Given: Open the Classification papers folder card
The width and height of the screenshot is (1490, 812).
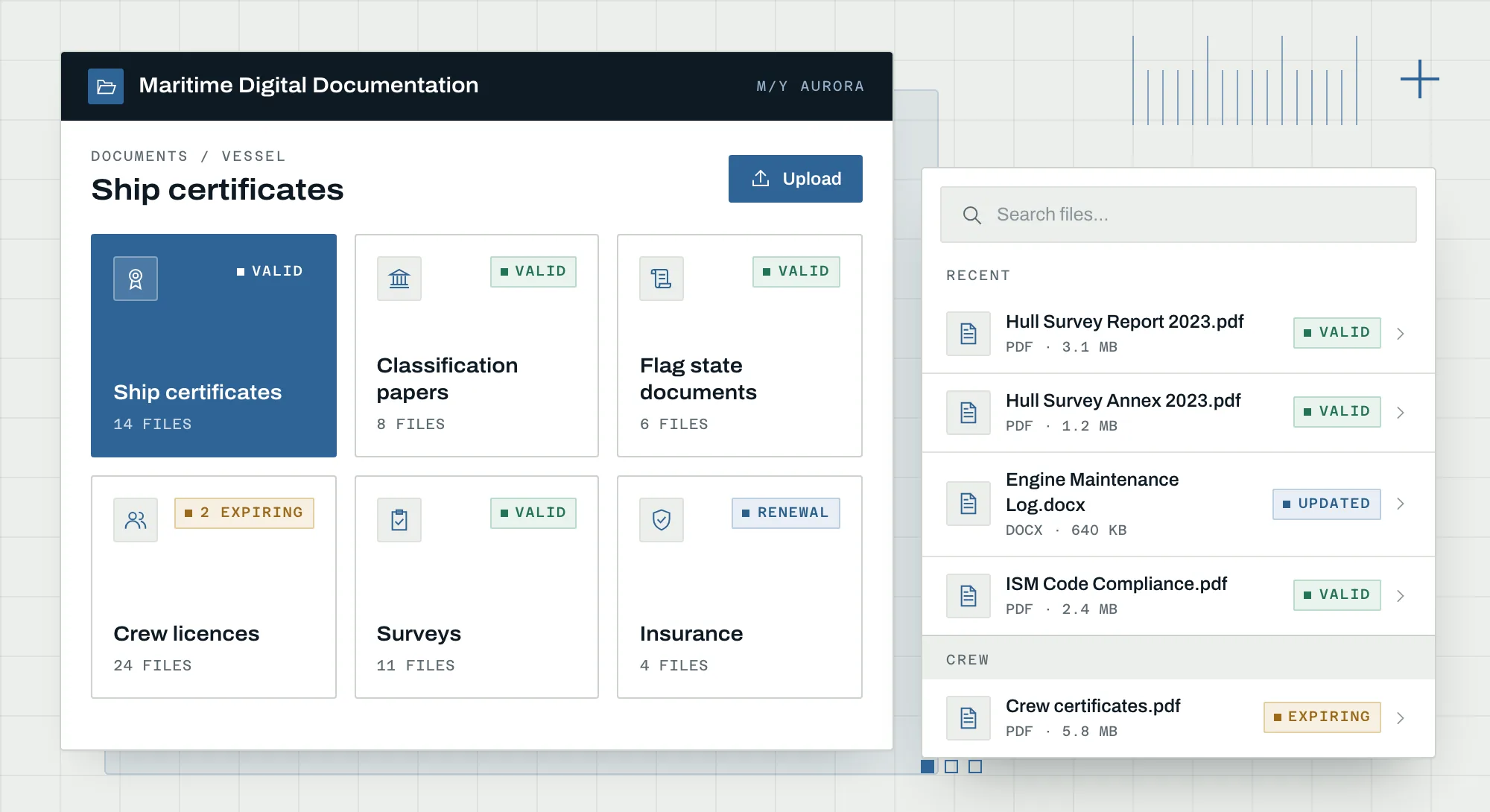Looking at the screenshot, I should click(477, 346).
